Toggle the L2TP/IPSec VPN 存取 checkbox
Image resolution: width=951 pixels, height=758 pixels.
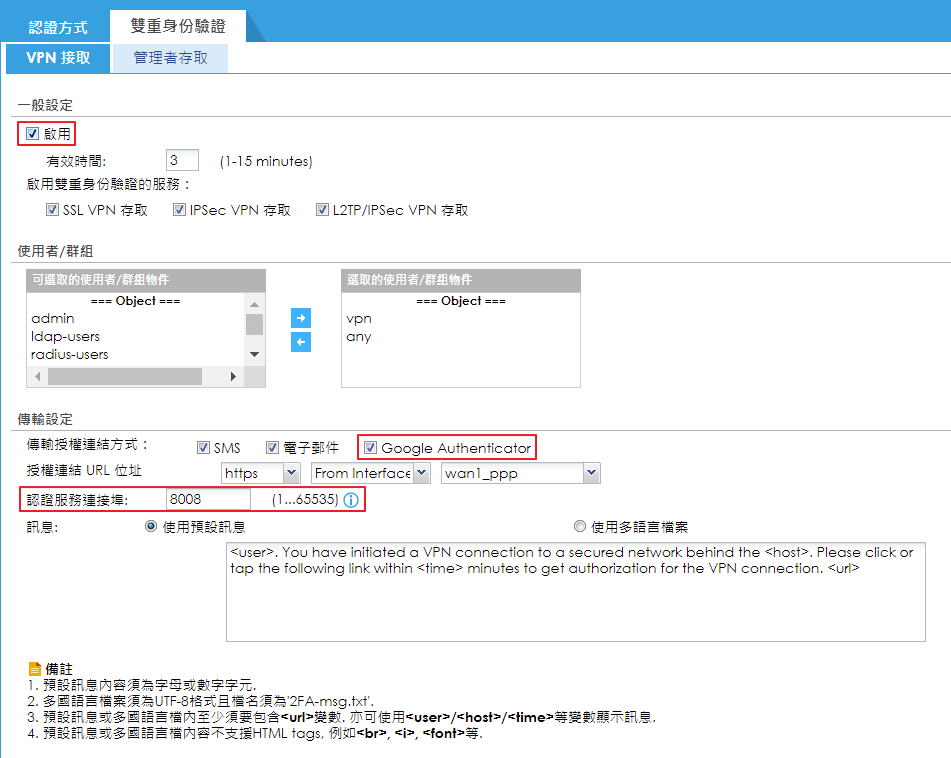coord(322,210)
